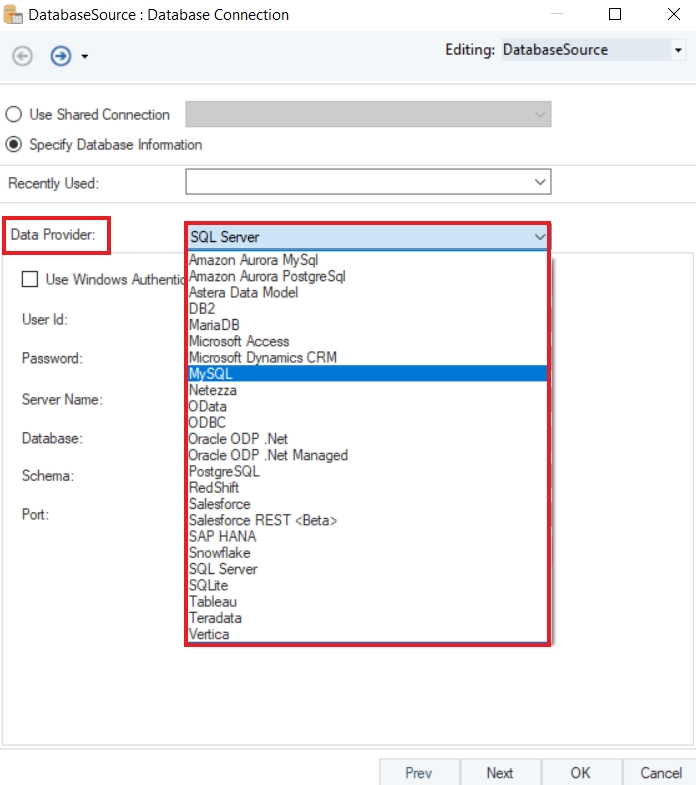Pick MariaDB from the provider list
This screenshot has width=696, height=785.
coord(368,325)
